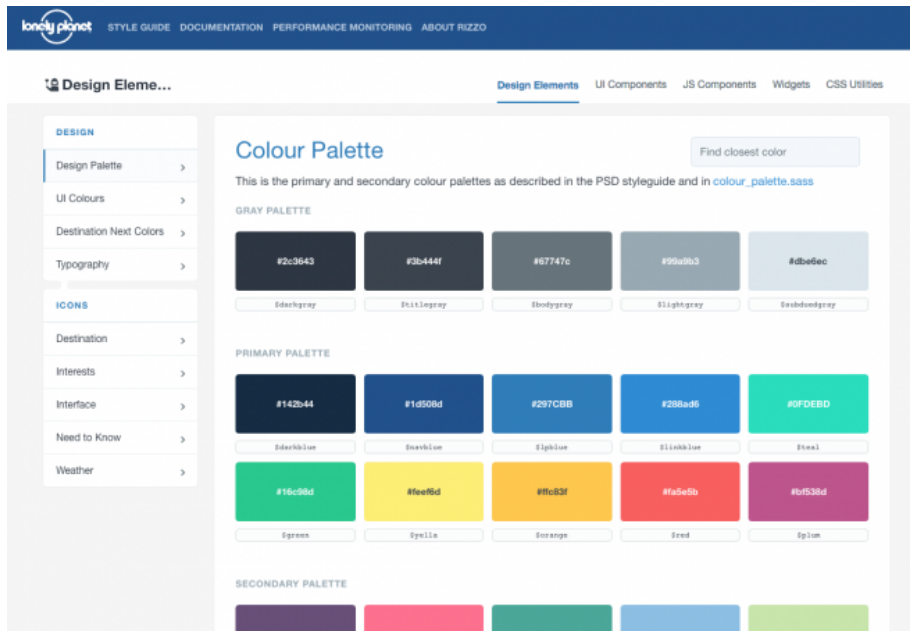Click the chevron next to Interests

(182, 373)
